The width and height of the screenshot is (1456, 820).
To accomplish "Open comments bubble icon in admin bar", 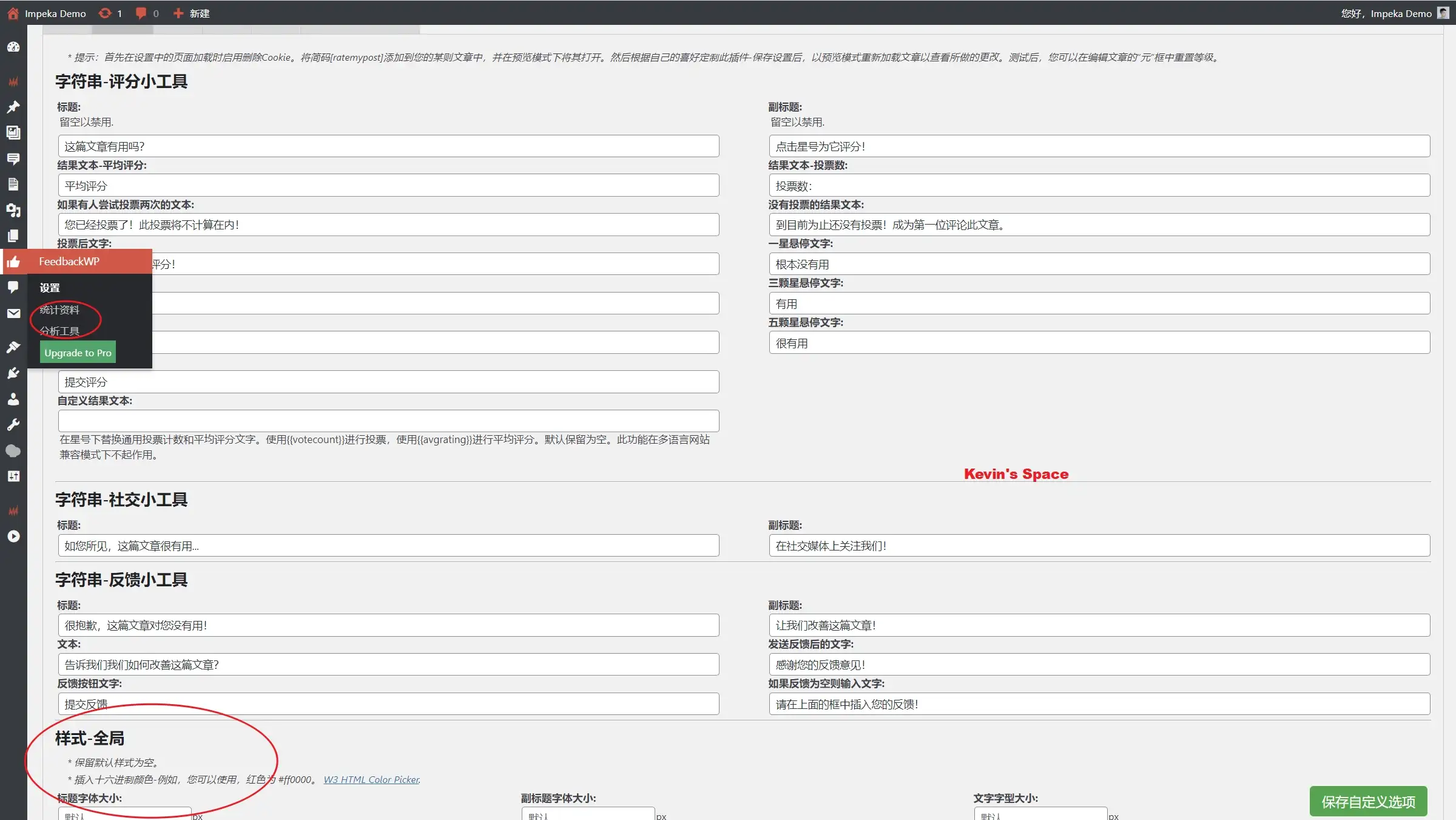I will [141, 13].
